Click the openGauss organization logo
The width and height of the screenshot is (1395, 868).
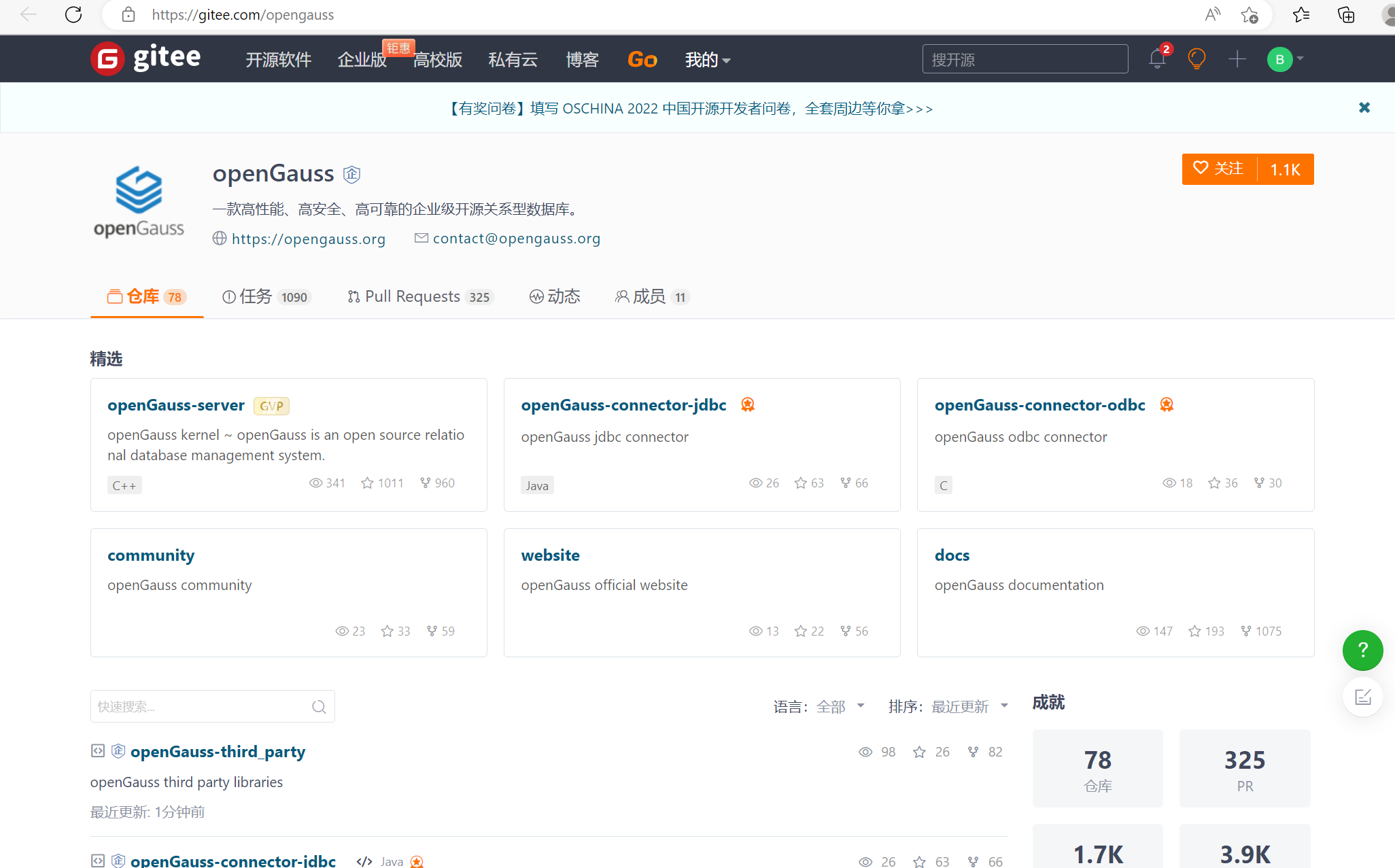click(139, 202)
